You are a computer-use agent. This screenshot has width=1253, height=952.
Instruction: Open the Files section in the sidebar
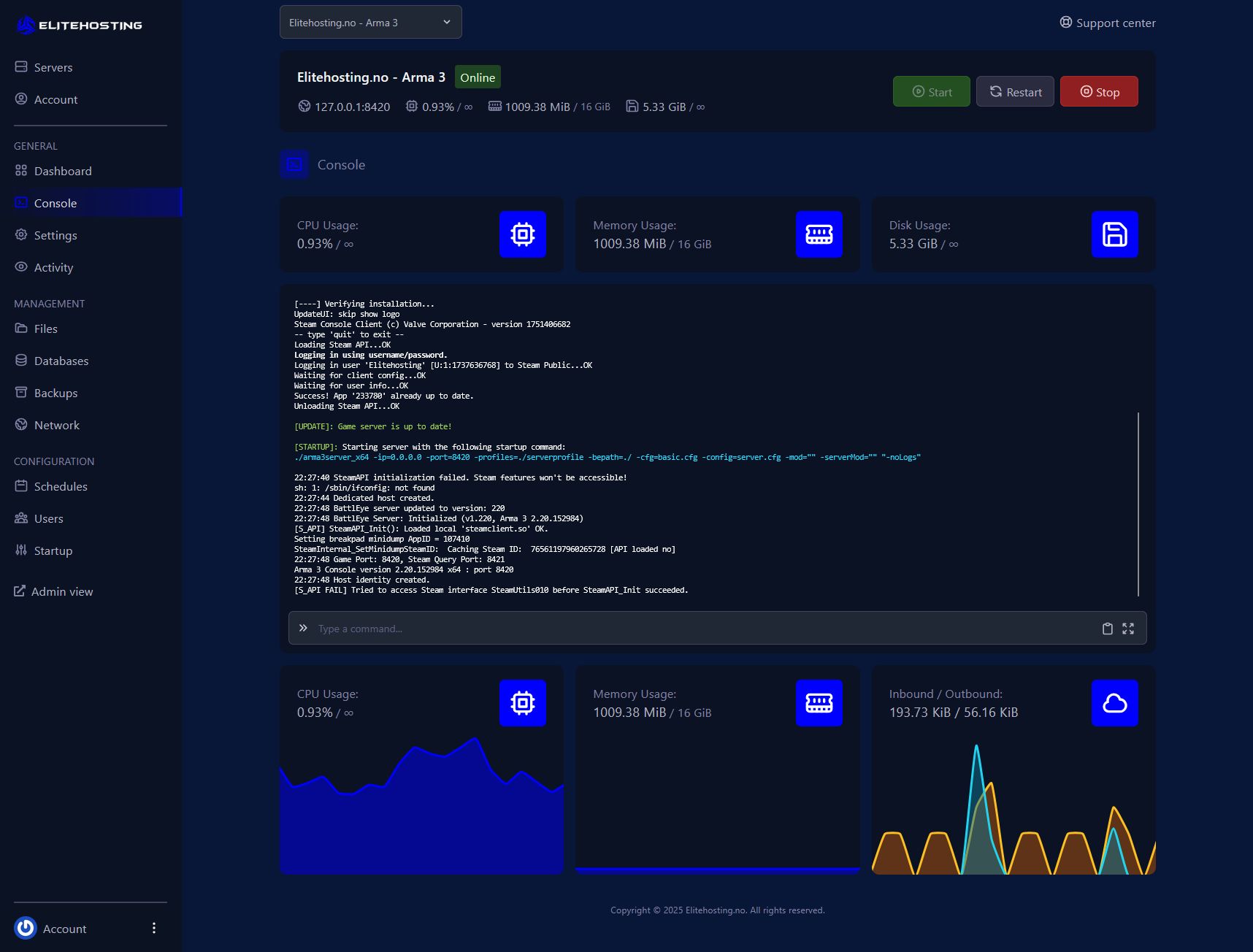pos(46,329)
